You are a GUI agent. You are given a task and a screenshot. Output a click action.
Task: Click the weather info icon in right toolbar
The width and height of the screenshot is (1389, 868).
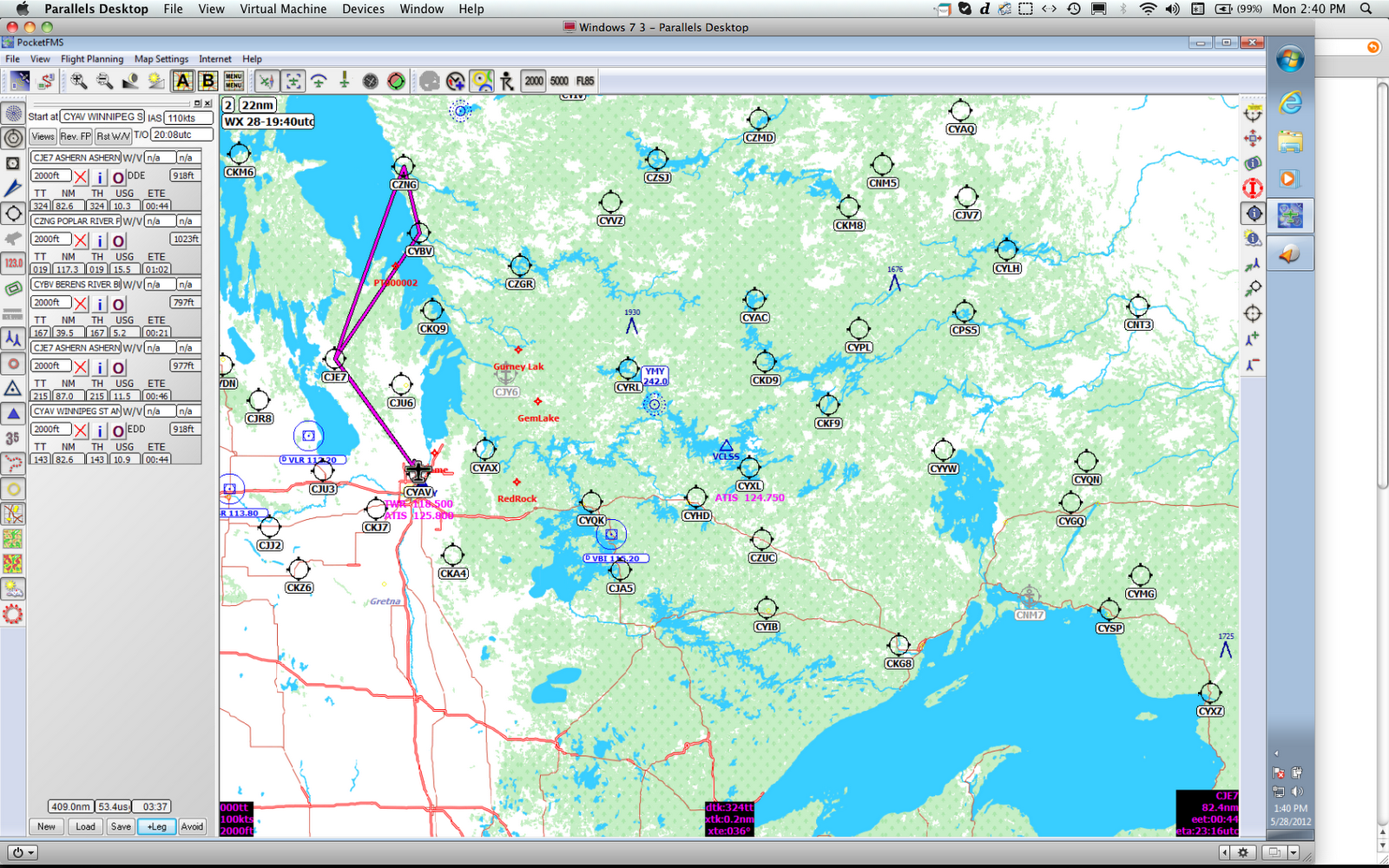point(1252,238)
